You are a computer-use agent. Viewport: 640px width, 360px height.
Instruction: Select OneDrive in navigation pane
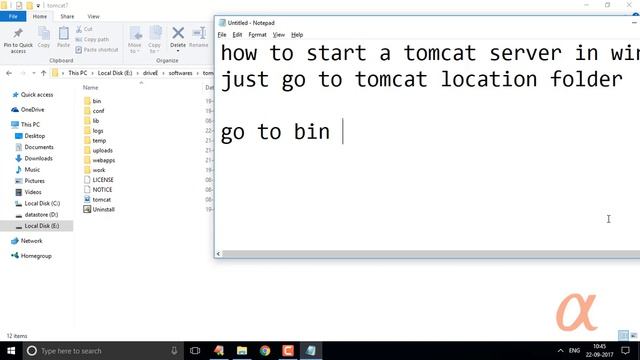(x=32, y=110)
